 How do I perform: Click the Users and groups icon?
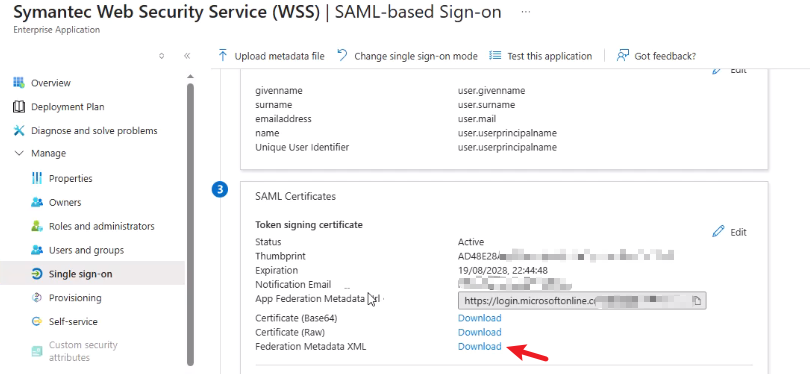(37, 250)
